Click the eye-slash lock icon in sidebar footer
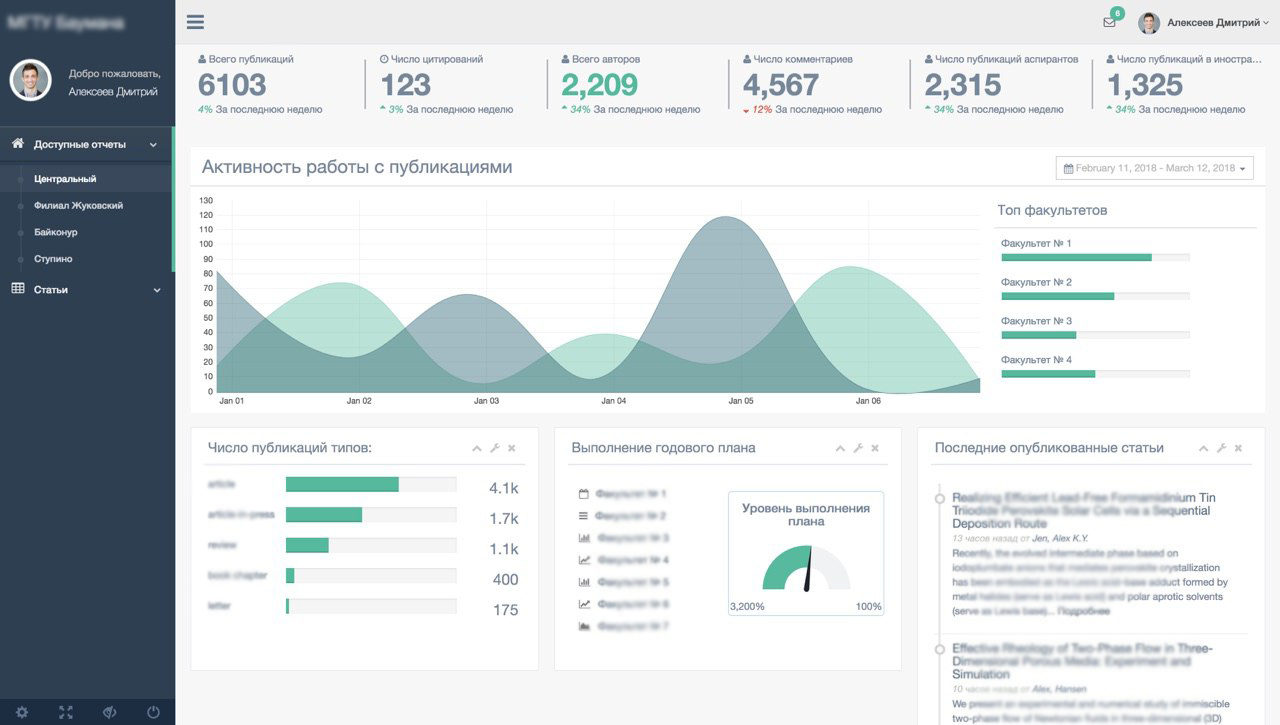Image resolution: width=1280 pixels, height=725 pixels. [x=110, y=713]
